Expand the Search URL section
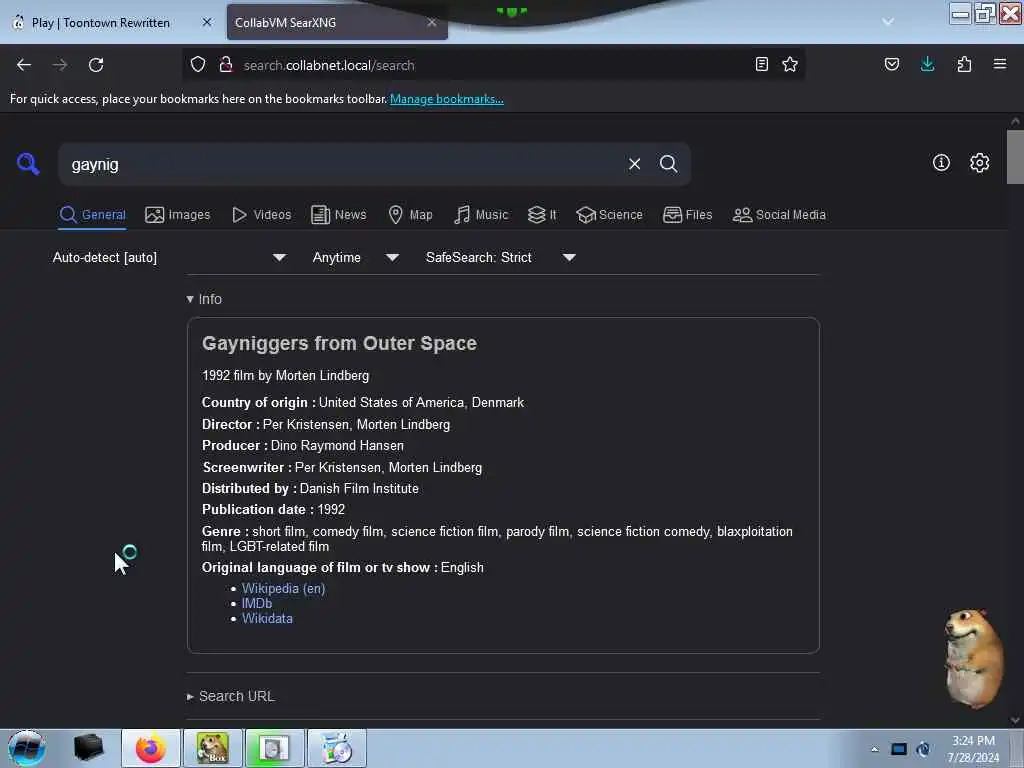The image size is (1024, 768). (231, 696)
